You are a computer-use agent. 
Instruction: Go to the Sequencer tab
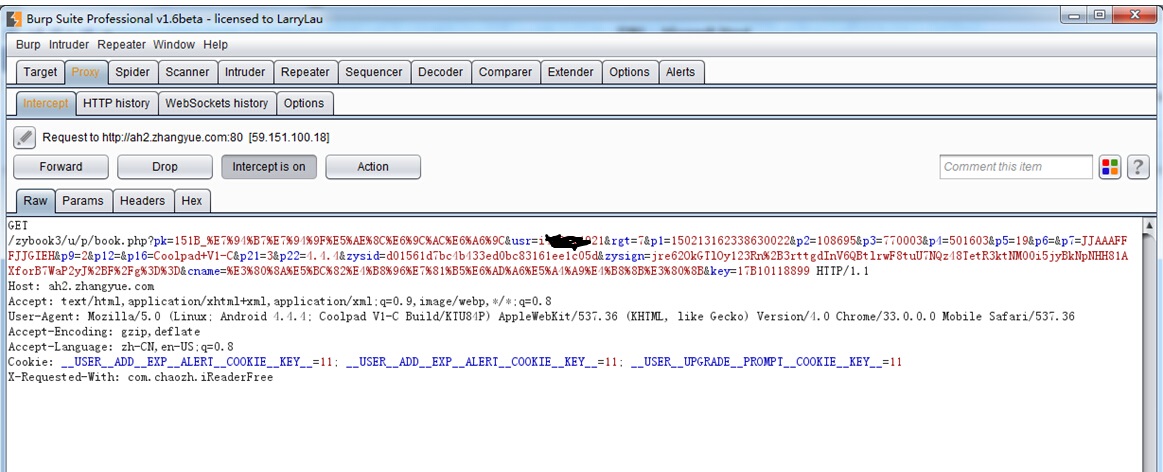[374, 72]
